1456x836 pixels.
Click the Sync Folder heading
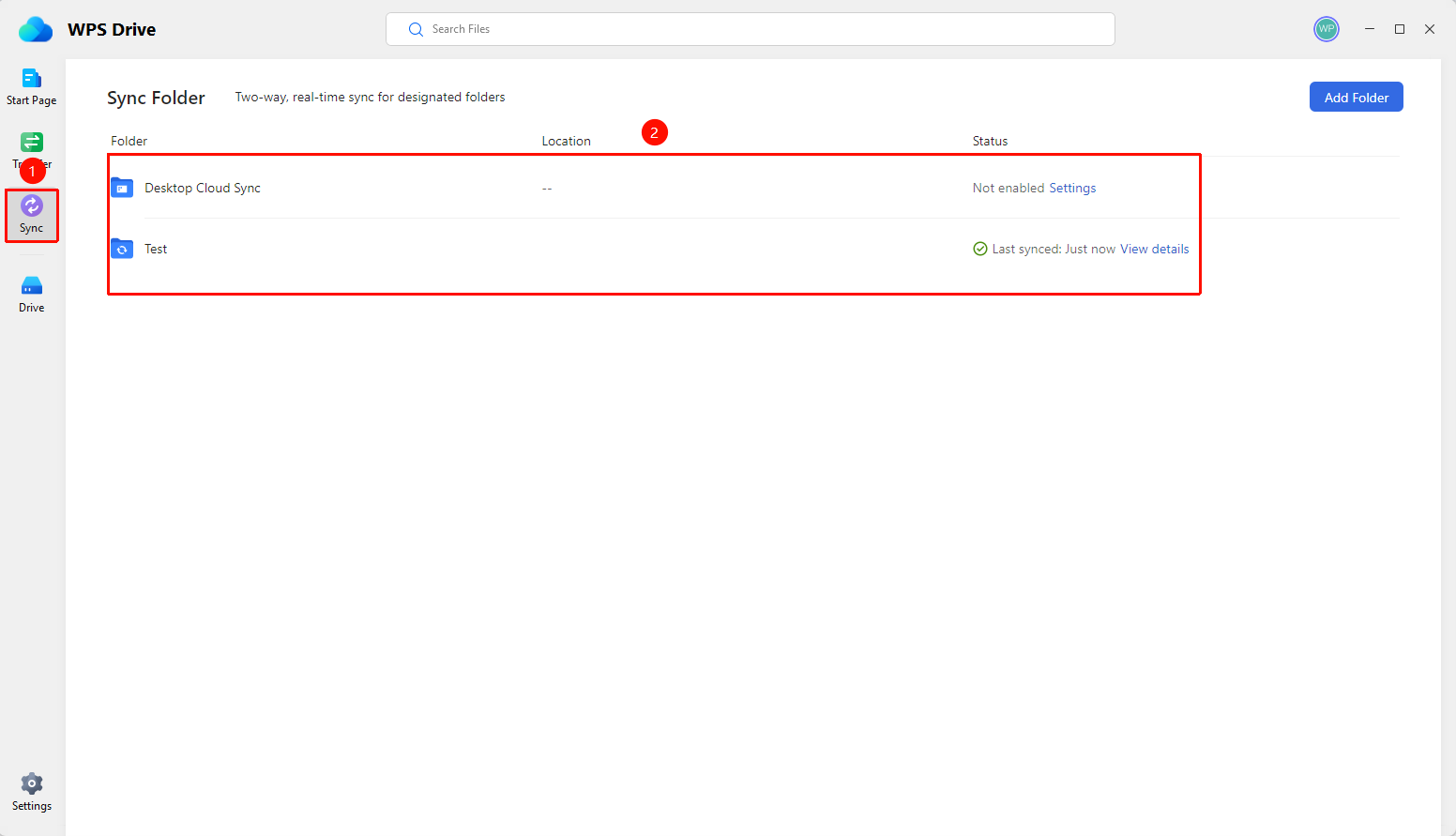tap(156, 98)
